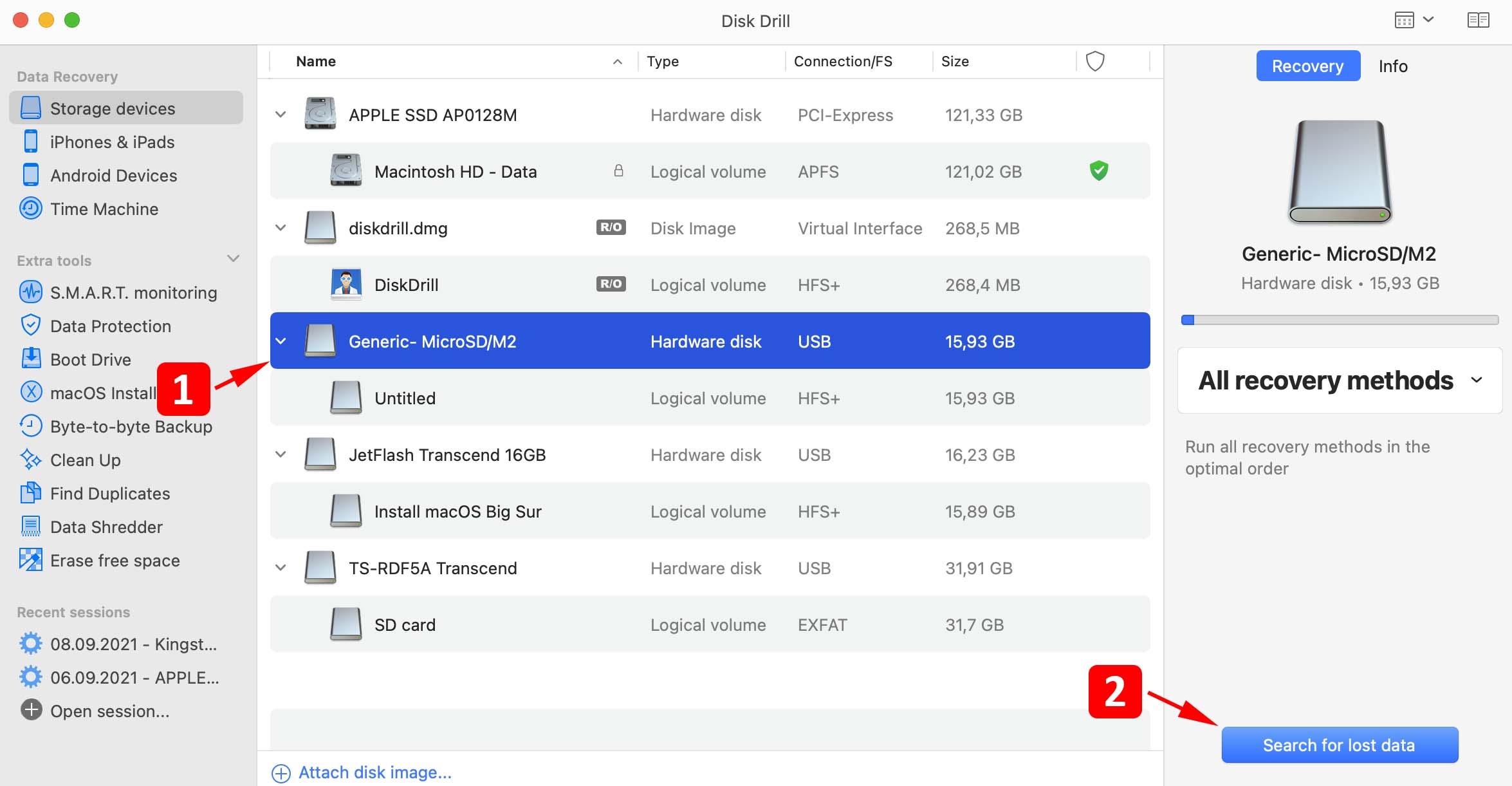Image resolution: width=1512 pixels, height=786 pixels.
Task: Click the R/O badge on diskdrill.dmg
Action: (x=611, y=227)
